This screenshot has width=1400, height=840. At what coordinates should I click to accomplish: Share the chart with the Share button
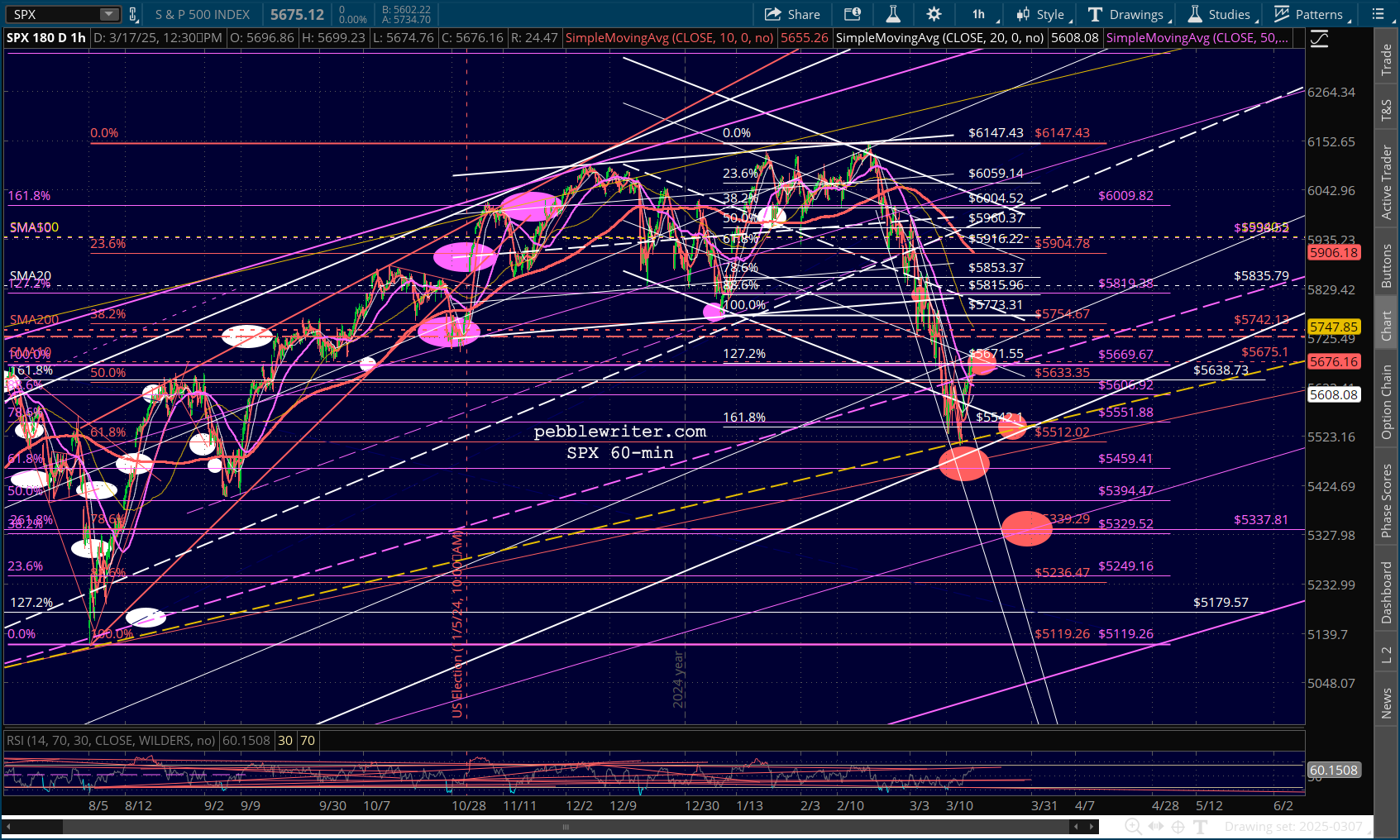tap(792, 14)
